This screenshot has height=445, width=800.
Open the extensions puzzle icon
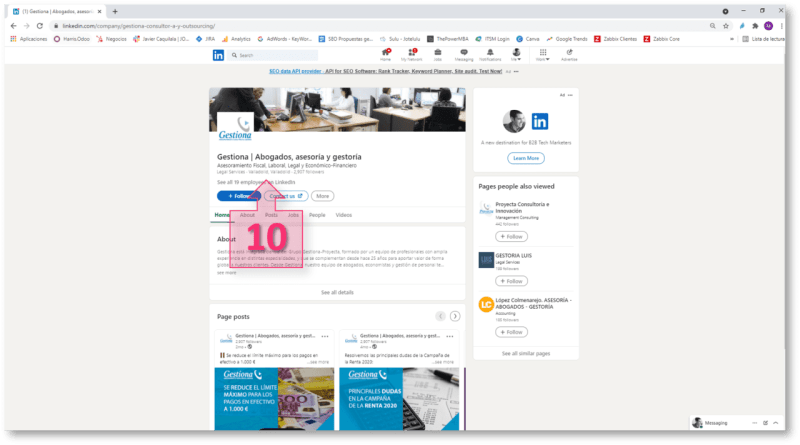[x=755, y=26]
